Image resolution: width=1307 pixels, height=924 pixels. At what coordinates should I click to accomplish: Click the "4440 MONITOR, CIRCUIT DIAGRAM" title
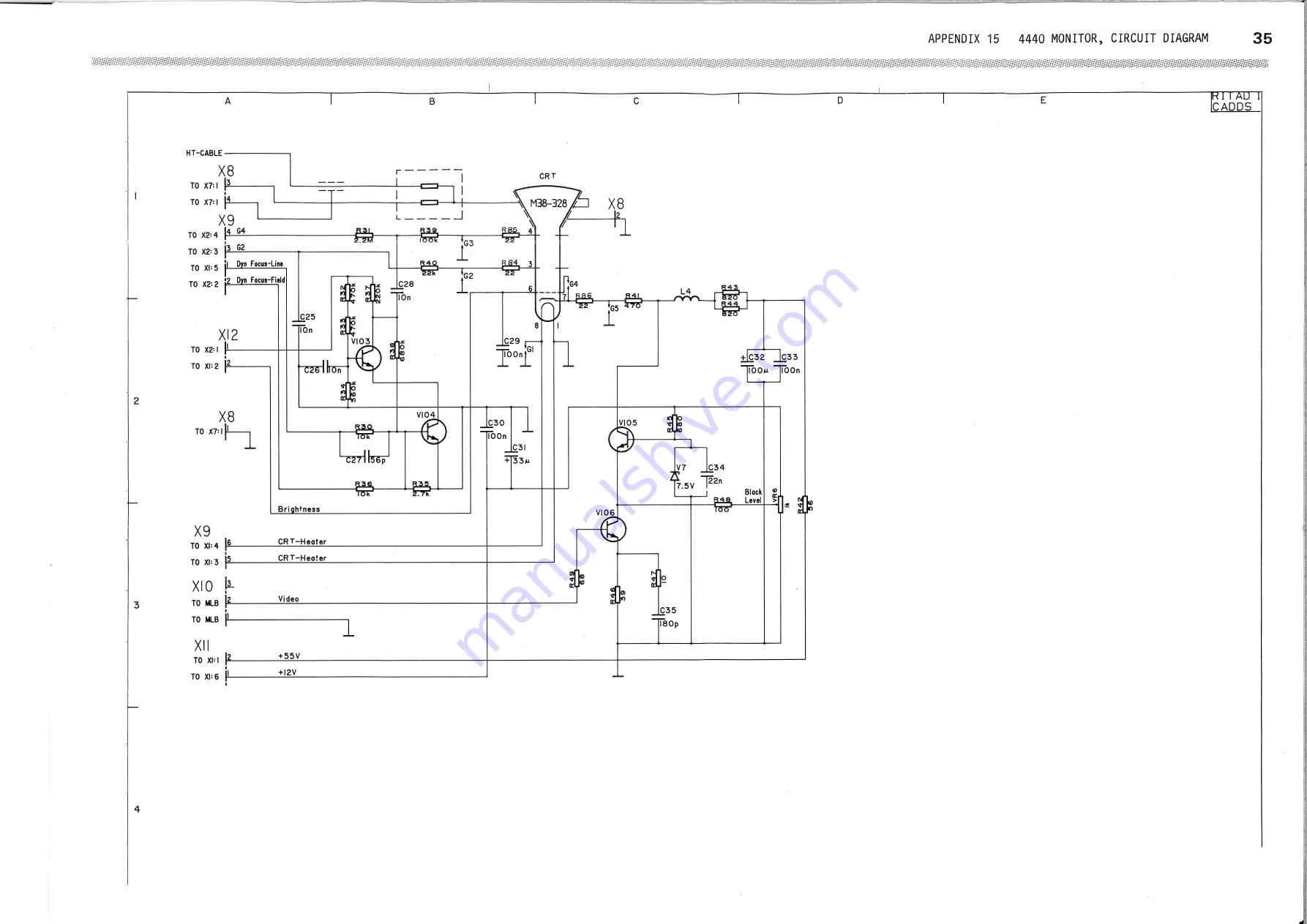(x=1114, y=38)
